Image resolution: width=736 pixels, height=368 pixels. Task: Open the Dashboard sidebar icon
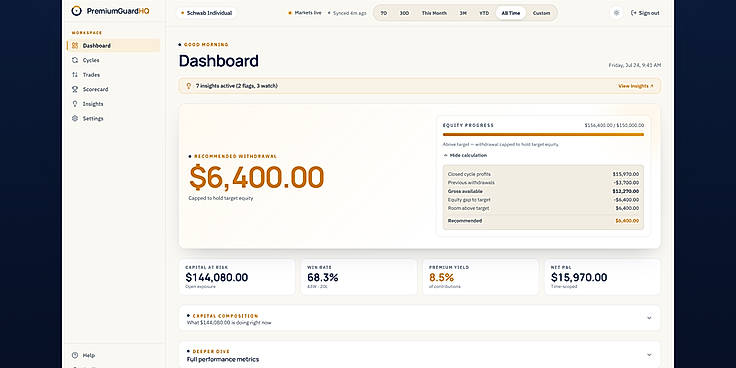(75, 46)
